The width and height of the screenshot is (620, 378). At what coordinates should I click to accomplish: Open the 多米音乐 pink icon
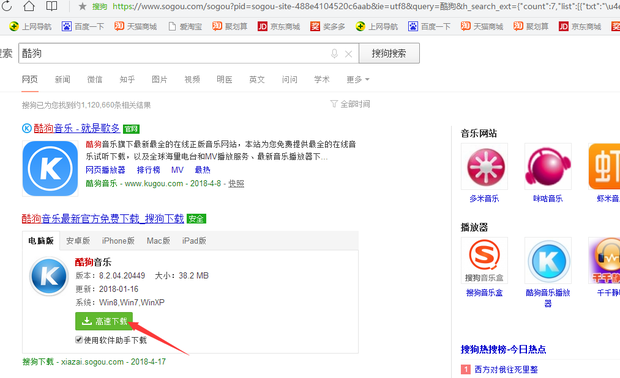point(484,166)
